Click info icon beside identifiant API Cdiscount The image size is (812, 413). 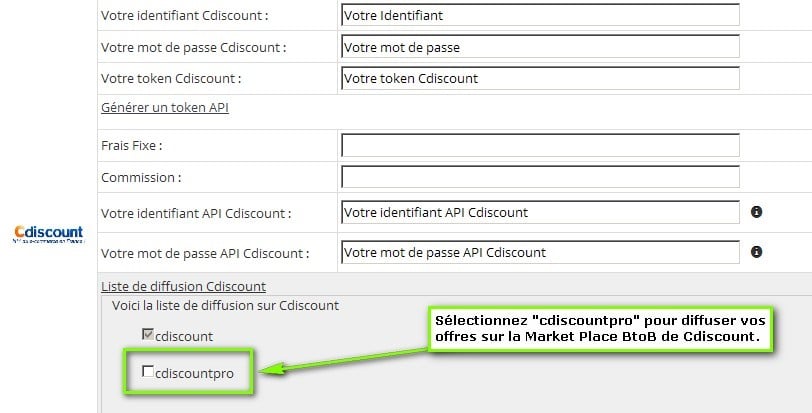pos(756,212)
